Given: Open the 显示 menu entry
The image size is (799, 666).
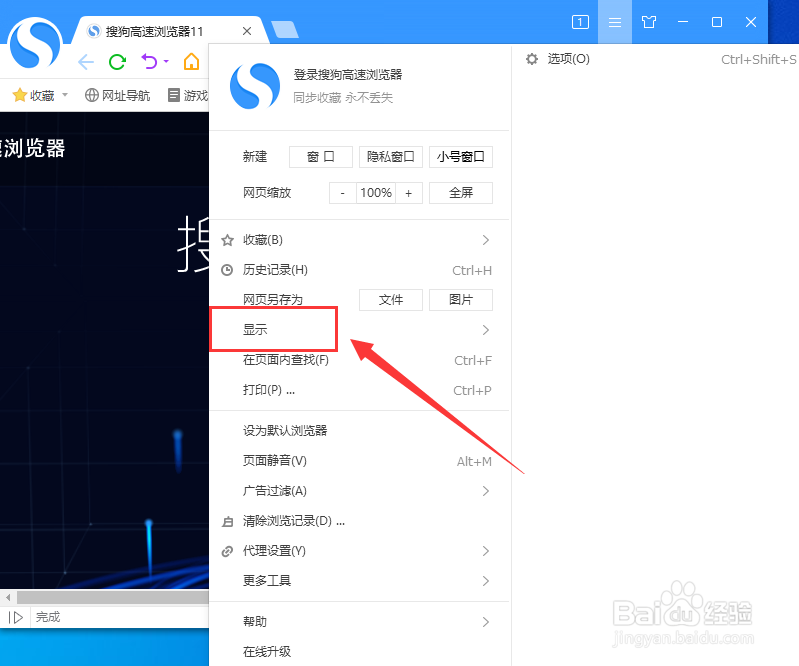Looking at the screenshot, I should click(x=359, y=330).
